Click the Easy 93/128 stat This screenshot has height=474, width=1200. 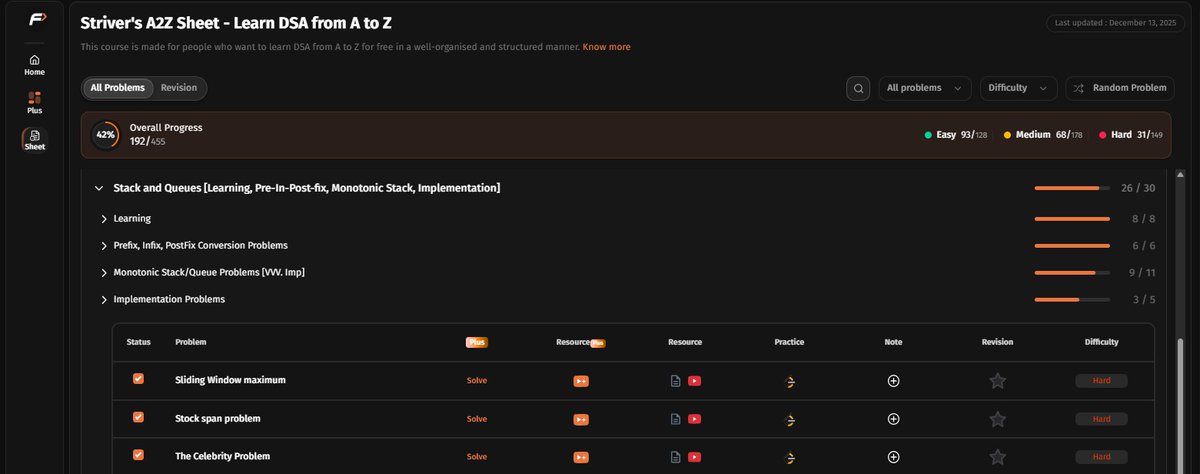tap(956, 134)
